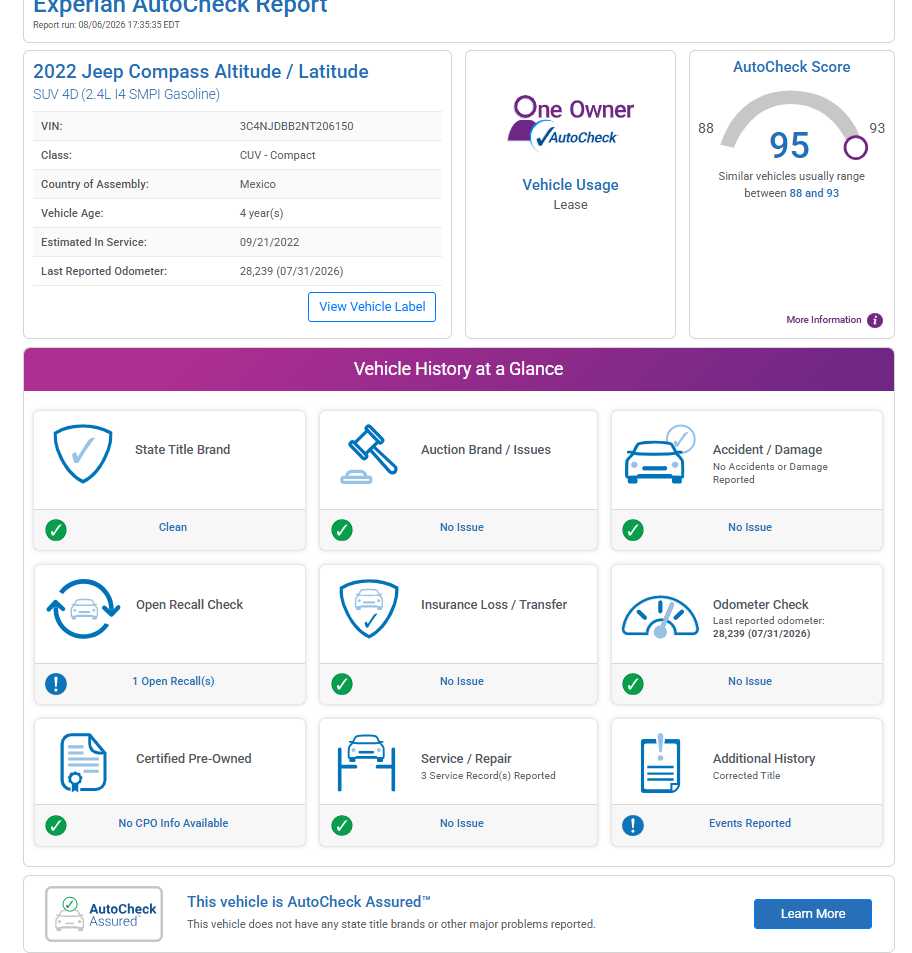
Task: Click the Estimated In Service date 09/21/2022
Action: coord(269,242)
